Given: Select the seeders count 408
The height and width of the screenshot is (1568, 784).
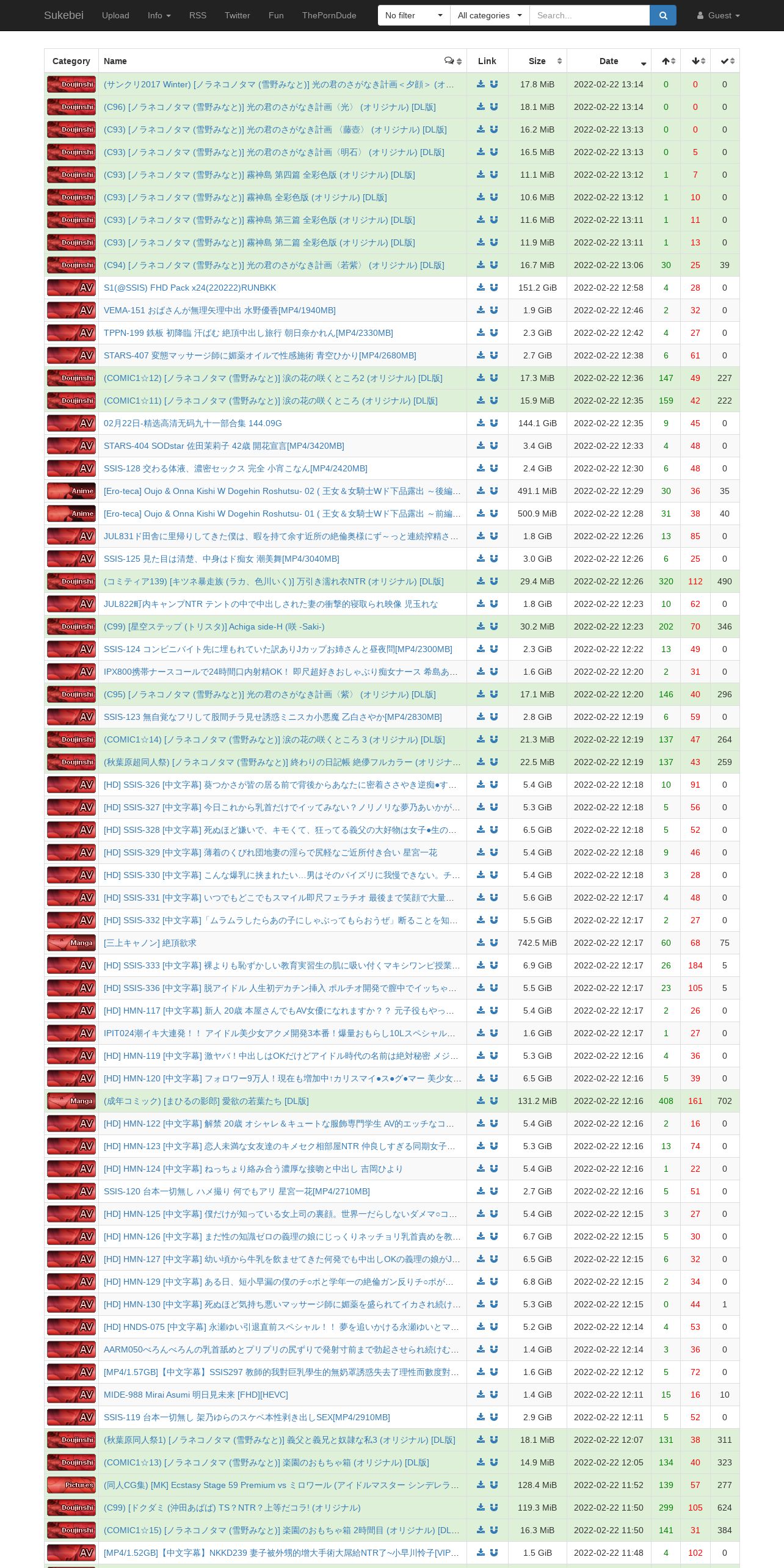Looking at the screenshot, I should (666, 1101).
